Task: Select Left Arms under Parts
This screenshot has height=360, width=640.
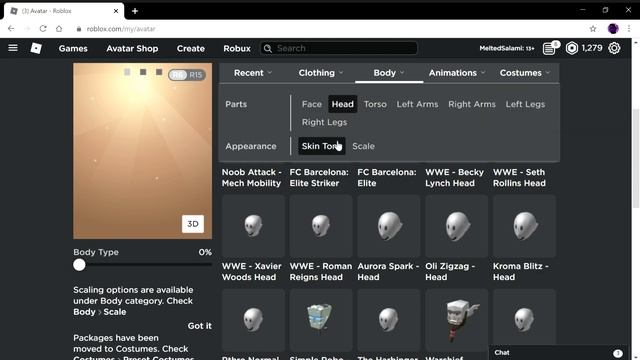Action: [417, 104]
